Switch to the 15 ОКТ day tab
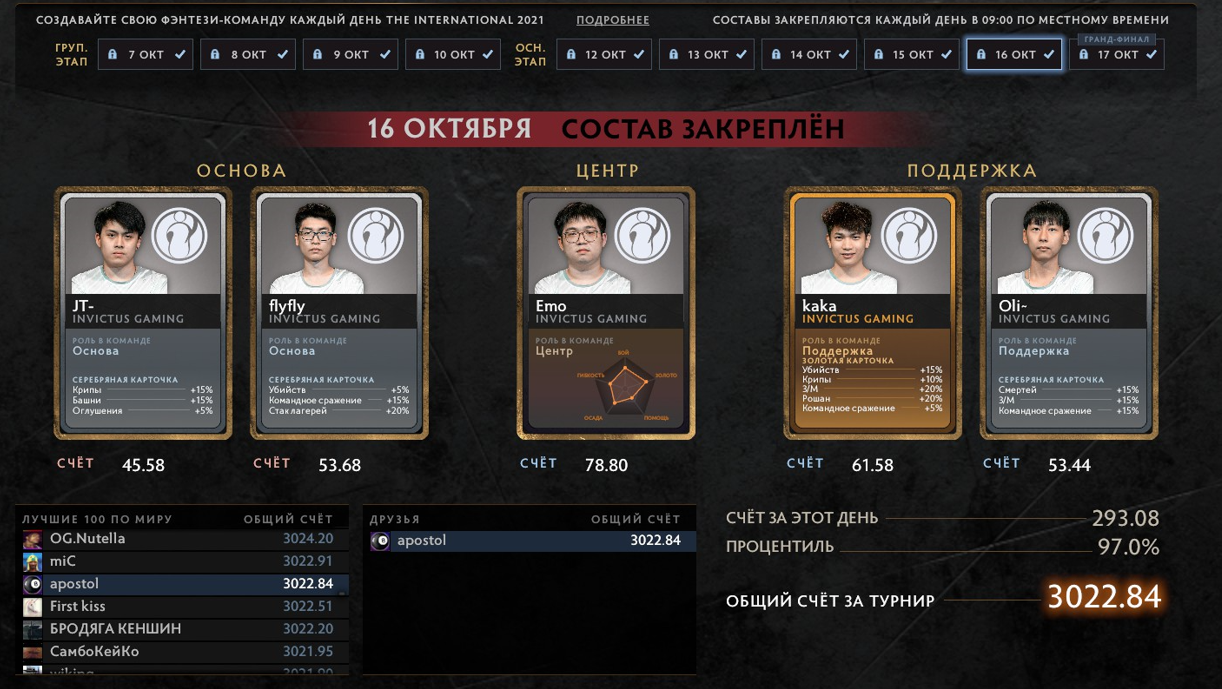The image size is (1222, 689). [911, 55]
